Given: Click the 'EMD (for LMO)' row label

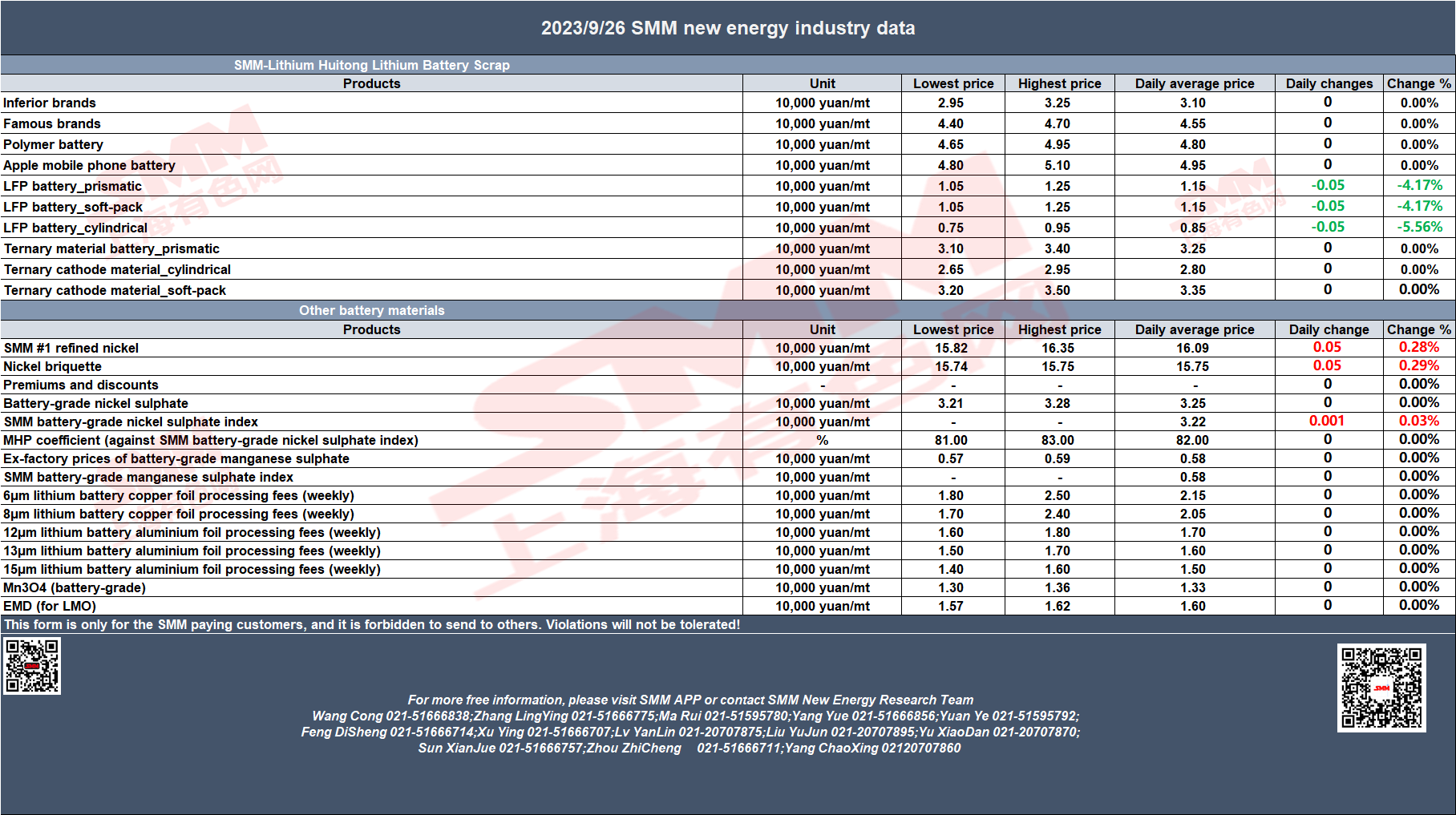Looking at the screenshot, I should tap(50, 606).
